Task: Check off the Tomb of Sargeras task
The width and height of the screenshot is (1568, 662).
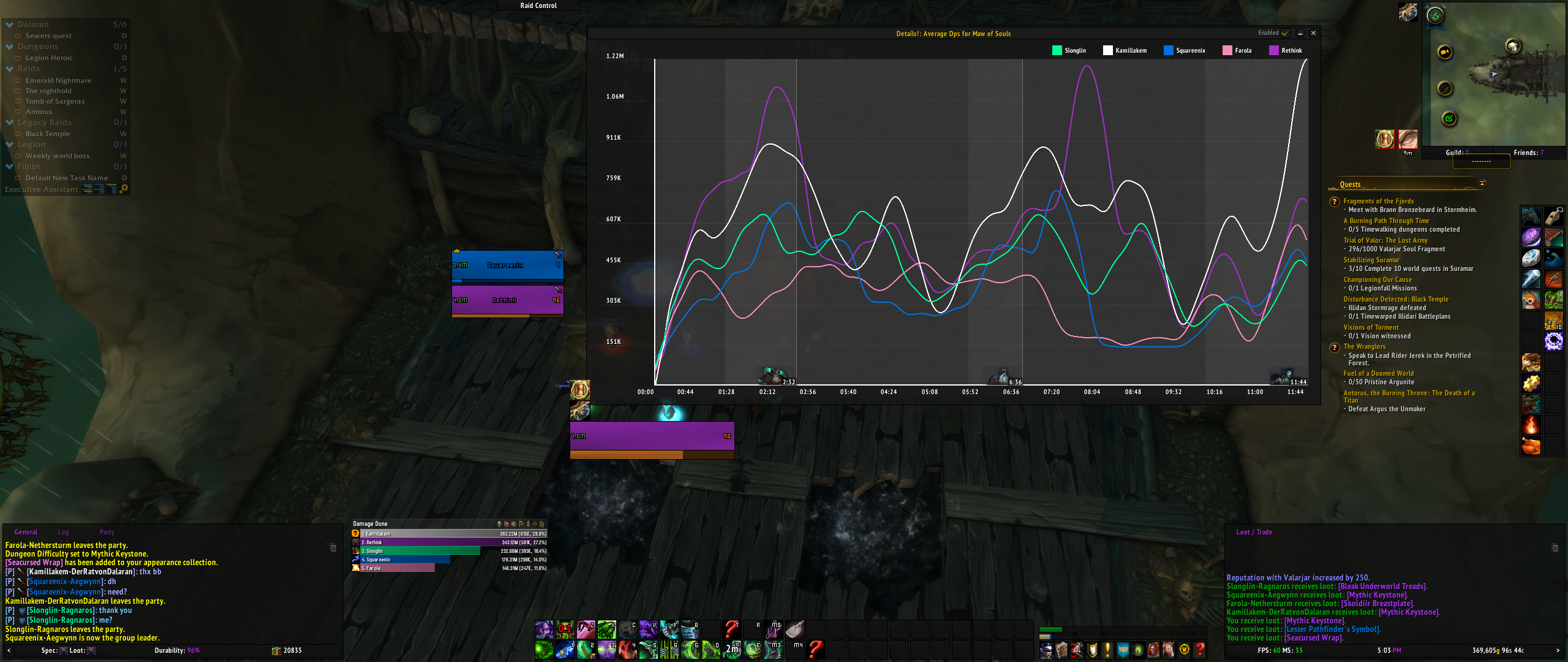Action: tap(18, 101)
